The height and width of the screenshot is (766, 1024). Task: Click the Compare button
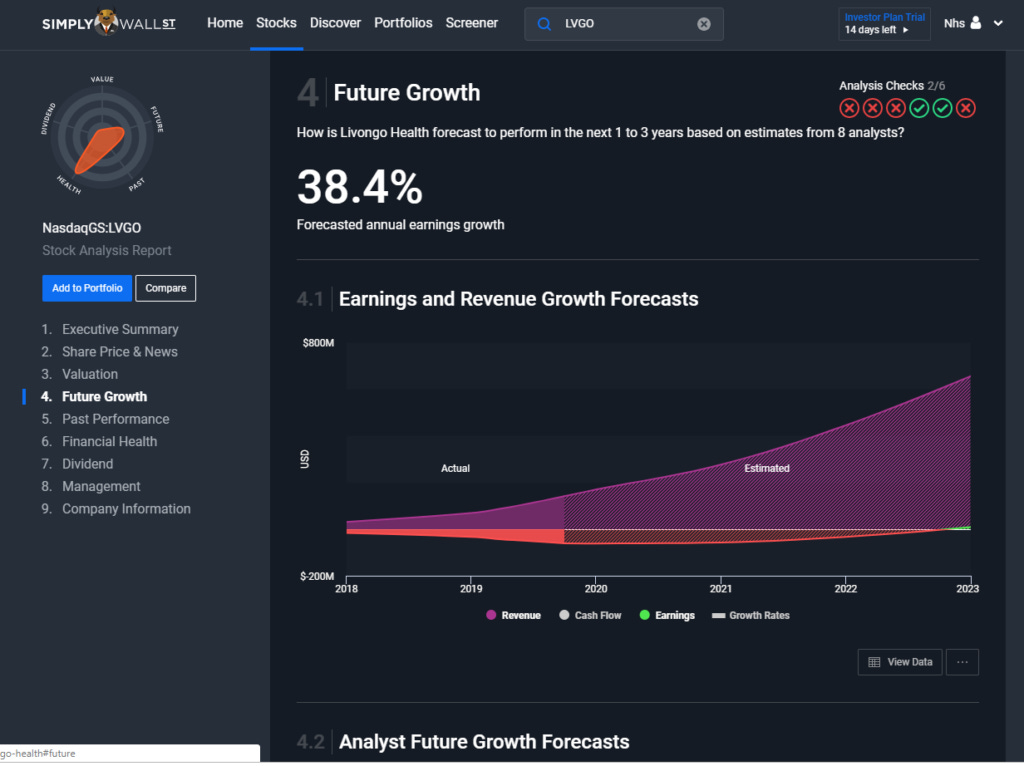[x=165, y=288]
